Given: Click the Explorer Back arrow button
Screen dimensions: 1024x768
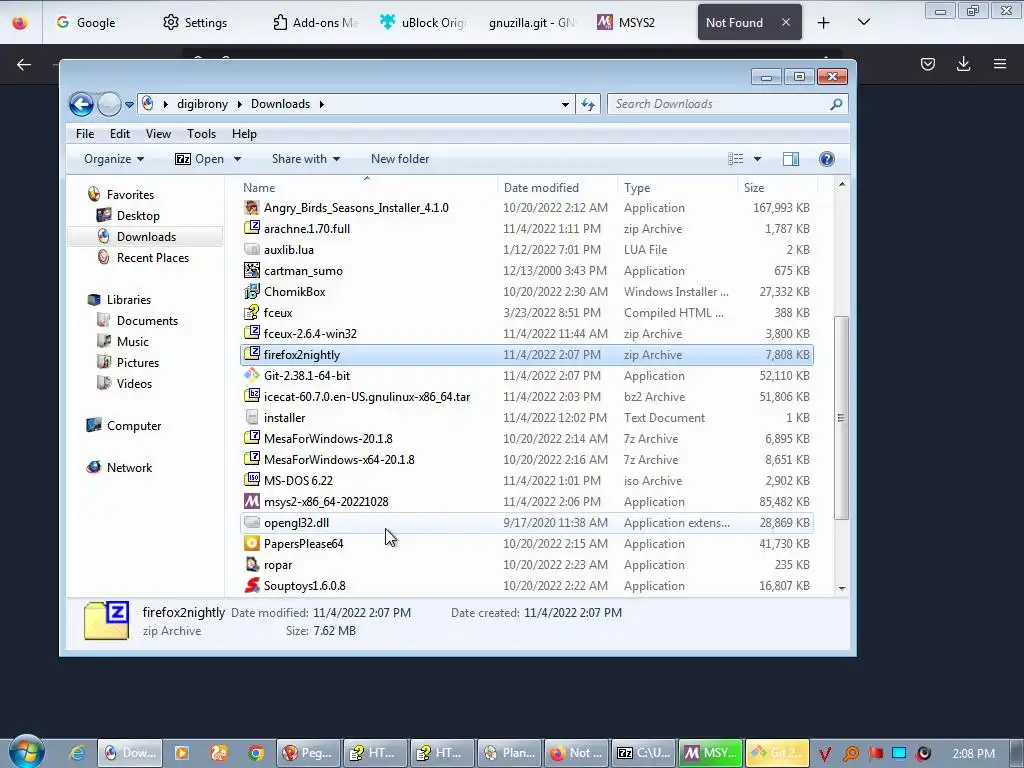Looking at the screenshot, I should (x=81, y=104).
